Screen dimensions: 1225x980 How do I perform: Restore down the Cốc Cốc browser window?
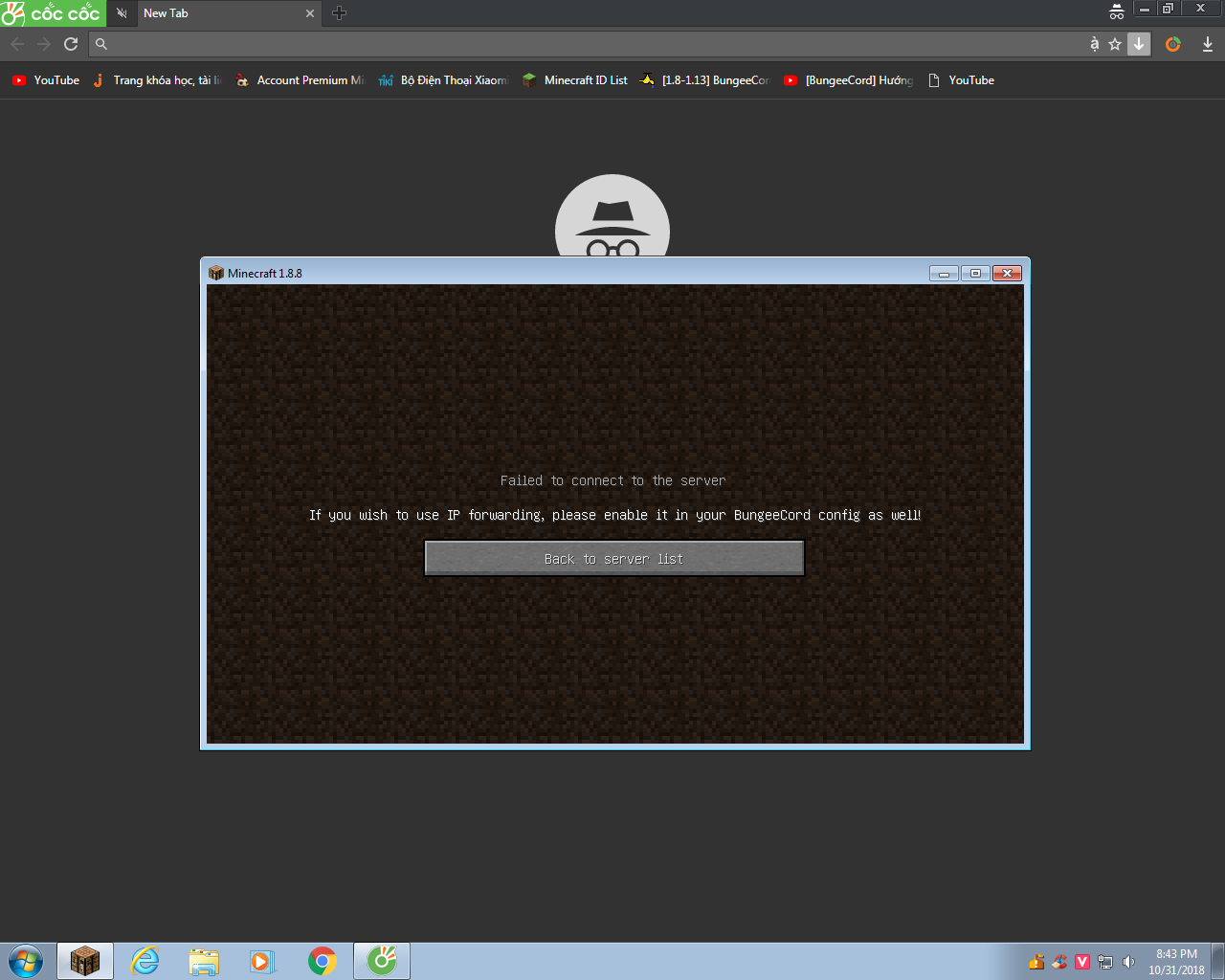1168,9
